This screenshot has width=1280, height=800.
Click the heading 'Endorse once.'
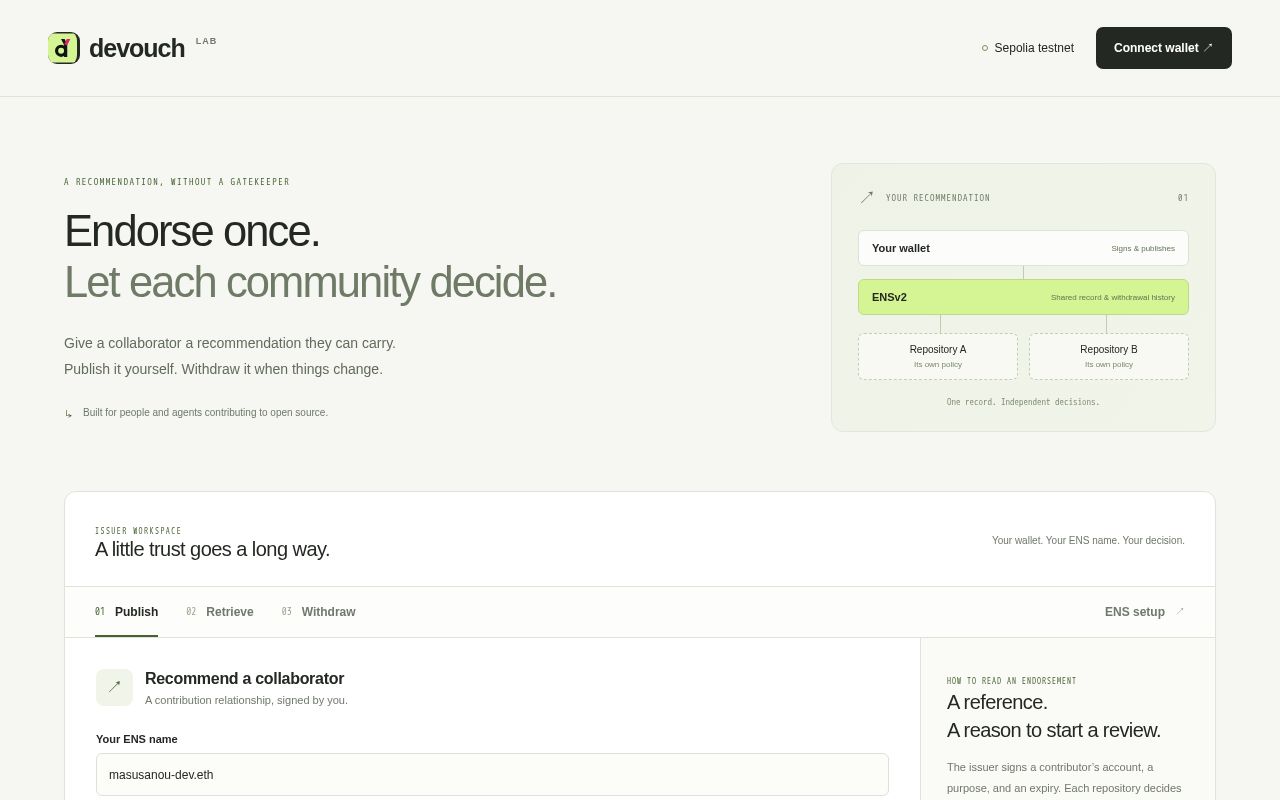192,231
